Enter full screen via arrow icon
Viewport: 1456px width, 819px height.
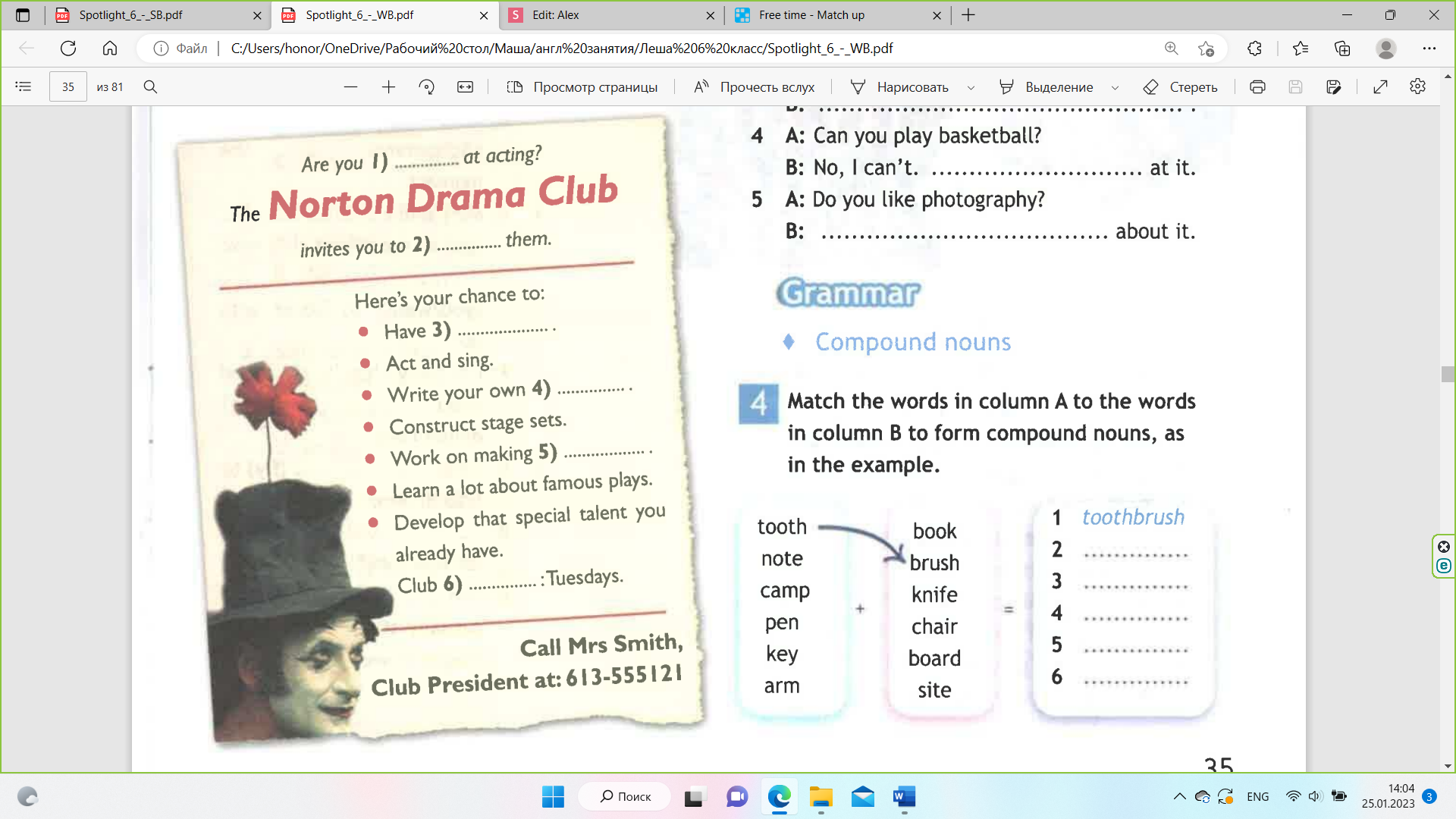[1380, 86]
